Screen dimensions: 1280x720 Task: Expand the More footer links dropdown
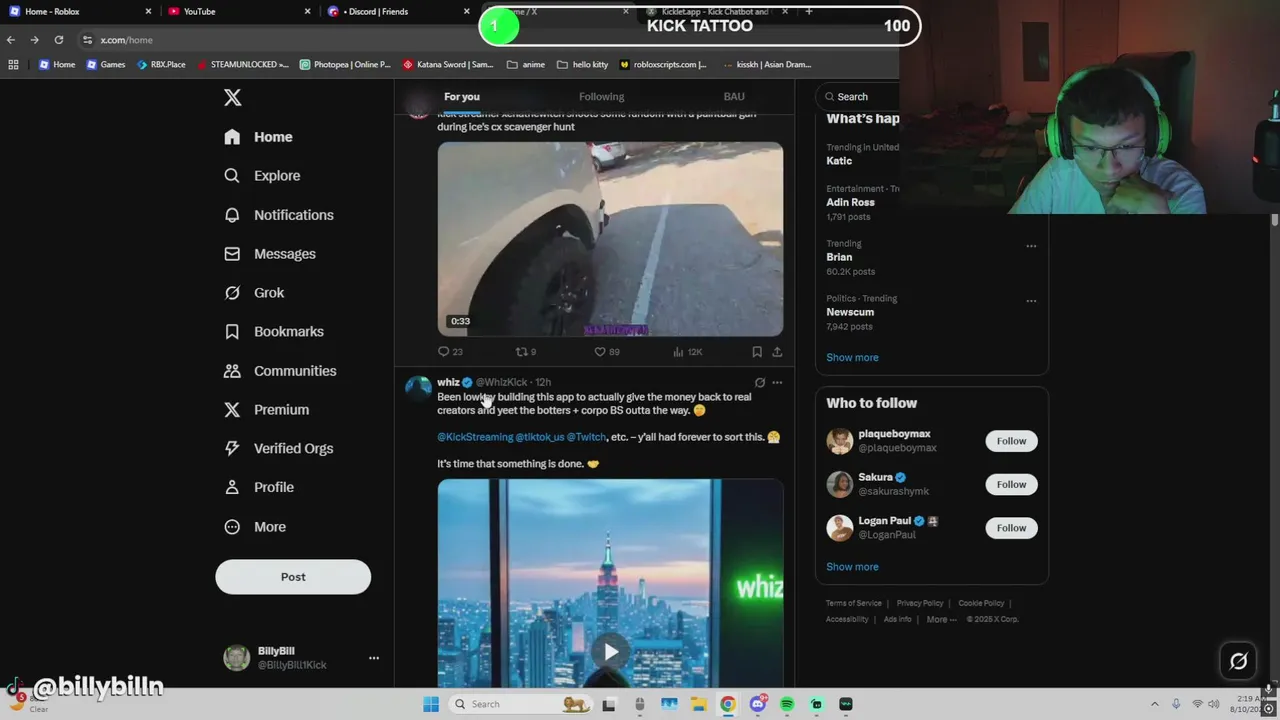pyautogui.click(x=942, y=619)
